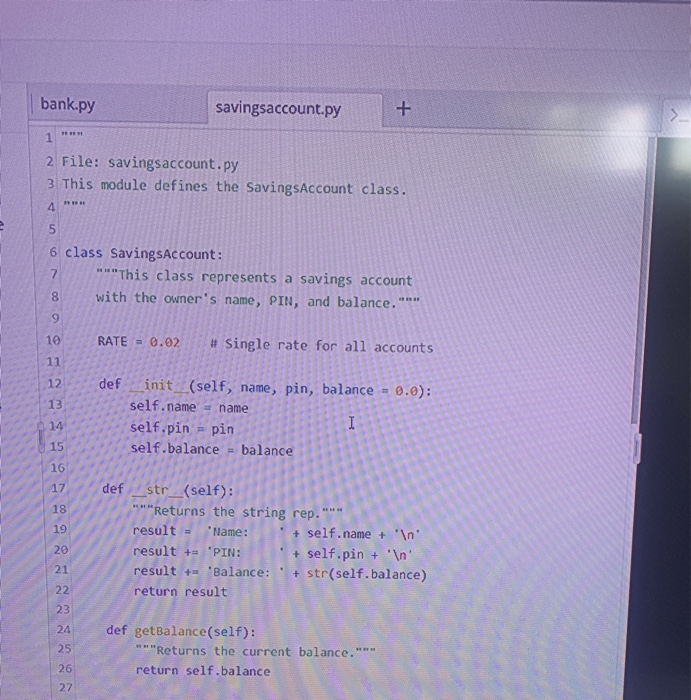Click 'This module defines the SavingsAccount class.' line
691x700 pixels.
pos(234,187)
